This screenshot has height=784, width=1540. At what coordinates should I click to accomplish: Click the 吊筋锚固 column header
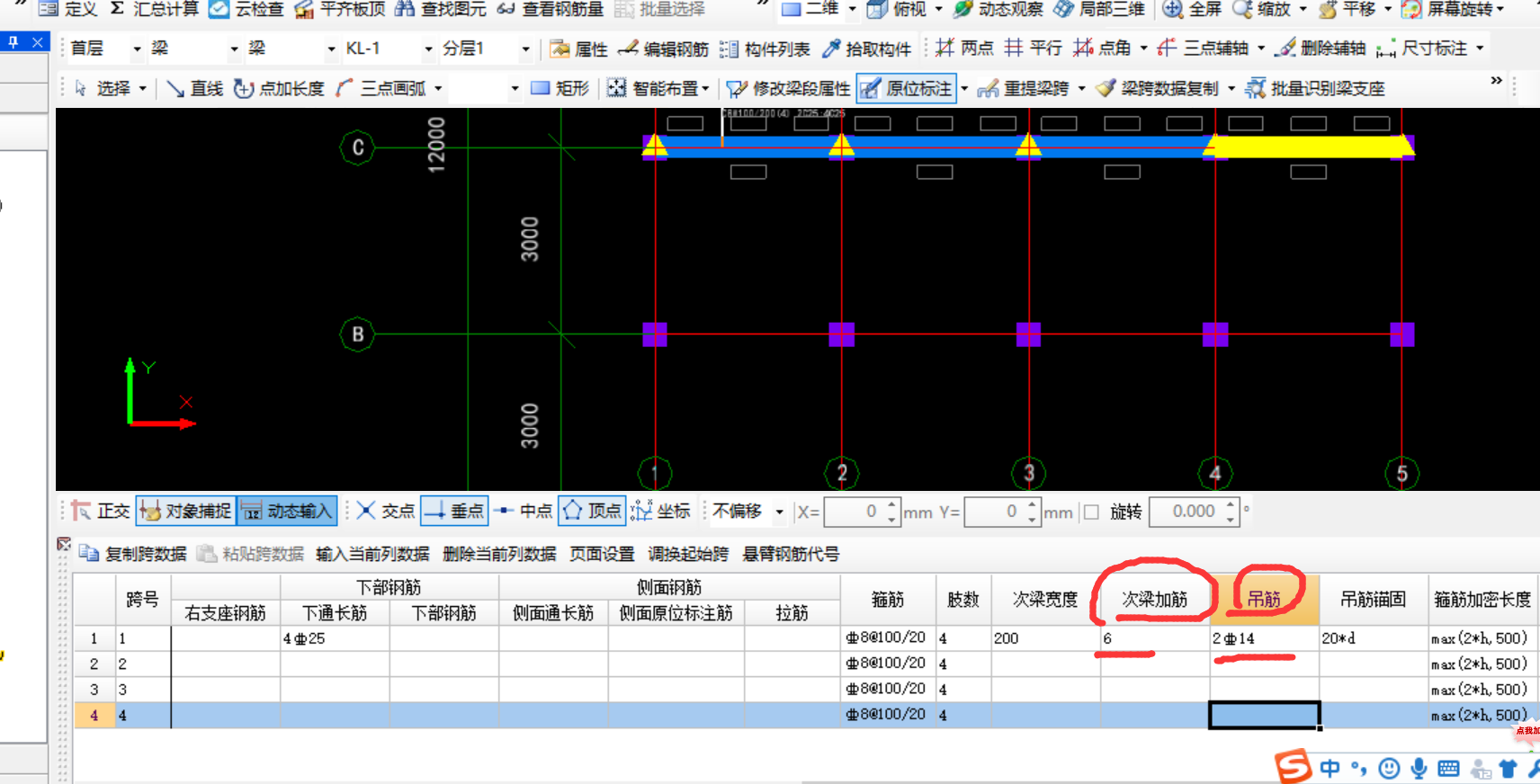tap(1373, 600)
